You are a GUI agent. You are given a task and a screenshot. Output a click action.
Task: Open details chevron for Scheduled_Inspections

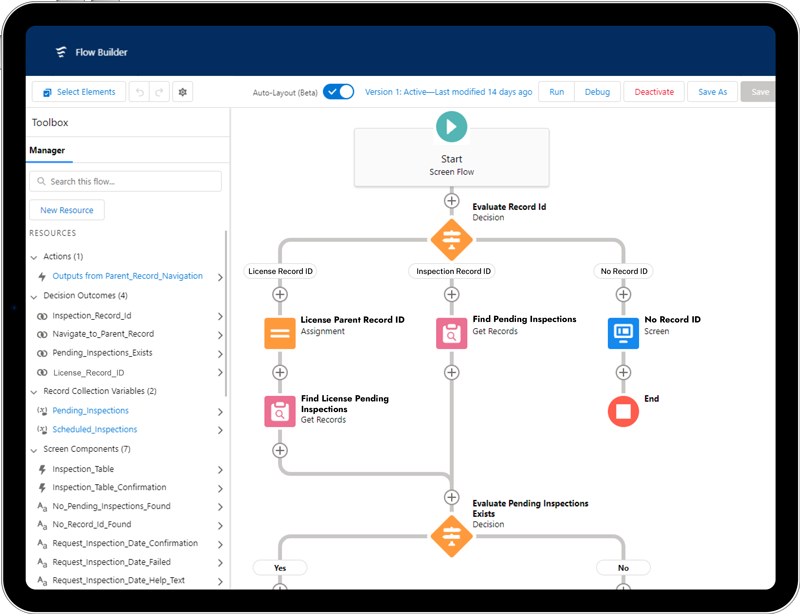click(x=220, y=430)
